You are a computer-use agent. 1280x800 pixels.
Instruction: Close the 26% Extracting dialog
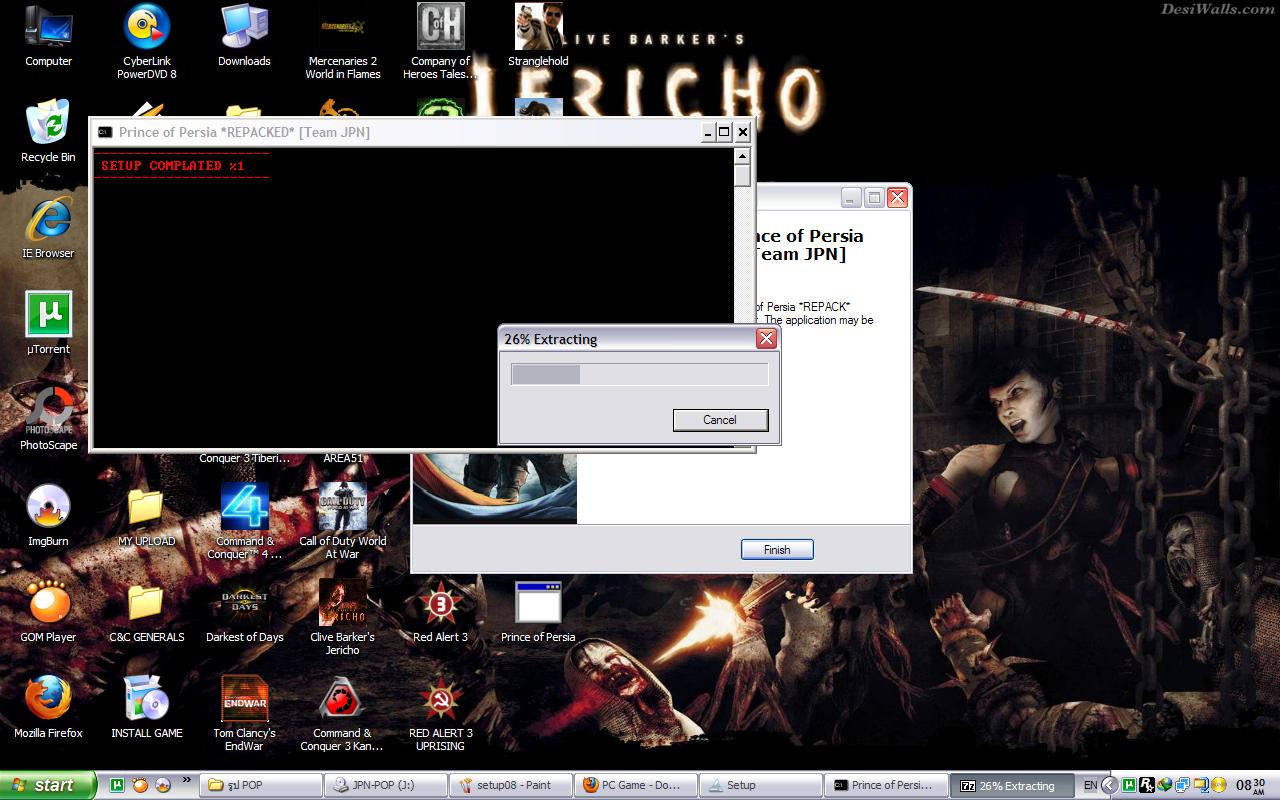point(766,339)
